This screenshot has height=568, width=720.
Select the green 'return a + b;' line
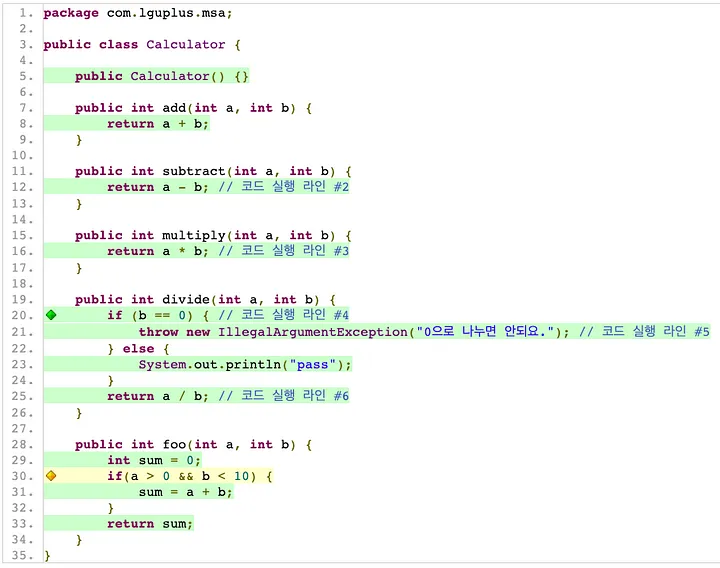click(158, 124)
